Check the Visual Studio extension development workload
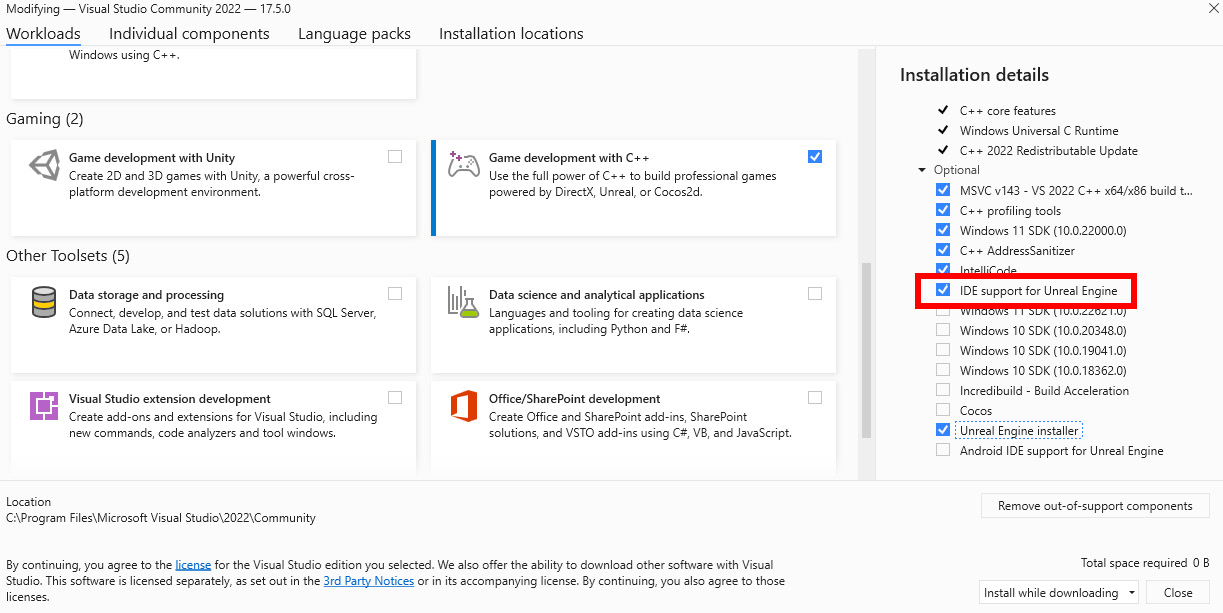The image size is (1223, 613). pyautogui.click(x=395, y=397)
